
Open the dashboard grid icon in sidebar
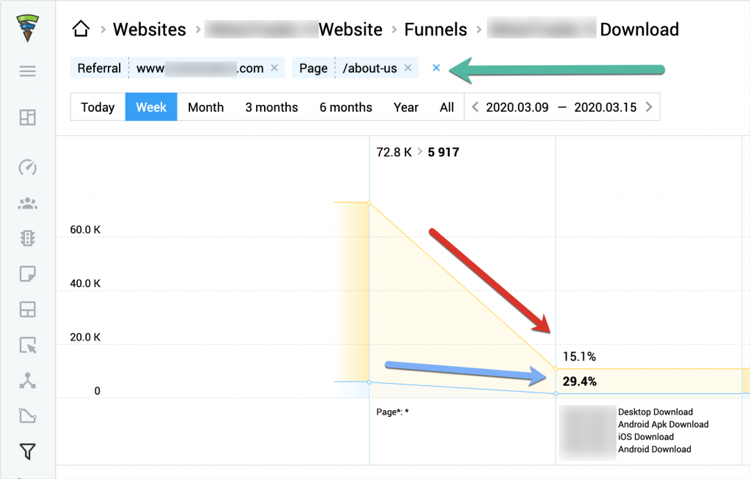(x=28, y=117)
